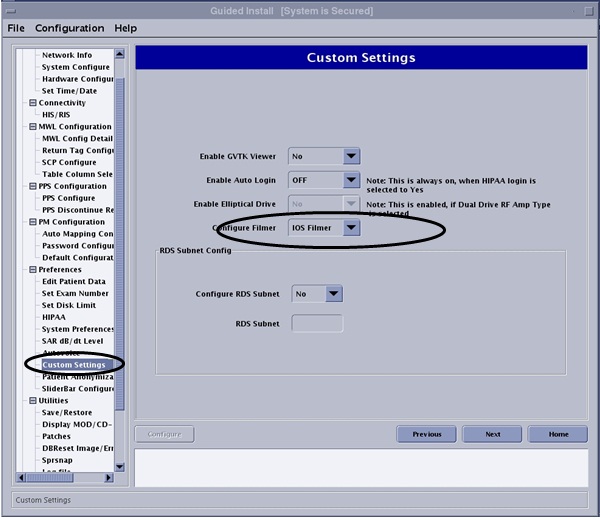Click the Next button
600x520 pixels.
493,435
